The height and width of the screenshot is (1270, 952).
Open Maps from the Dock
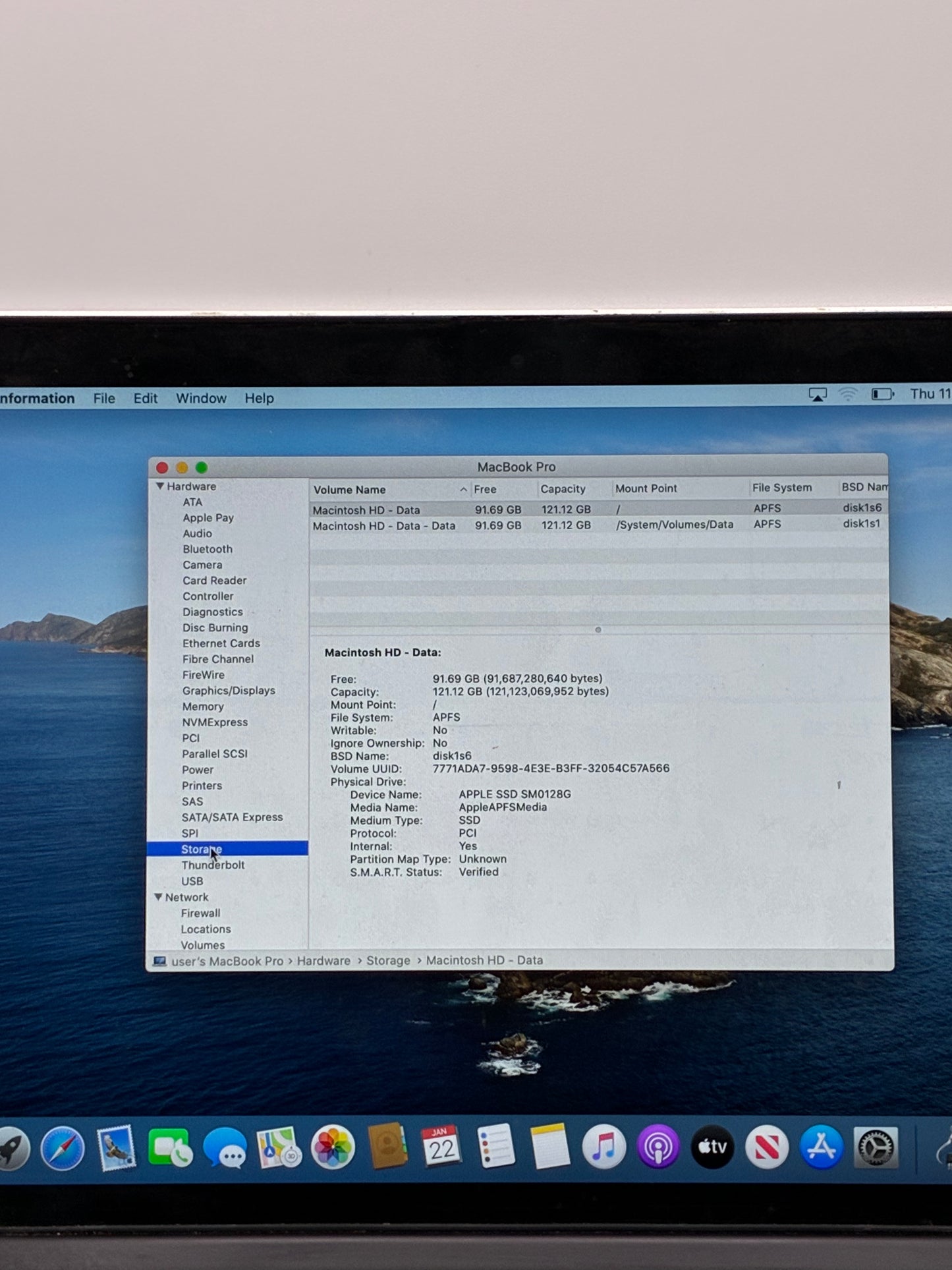tap(279, 1148)
